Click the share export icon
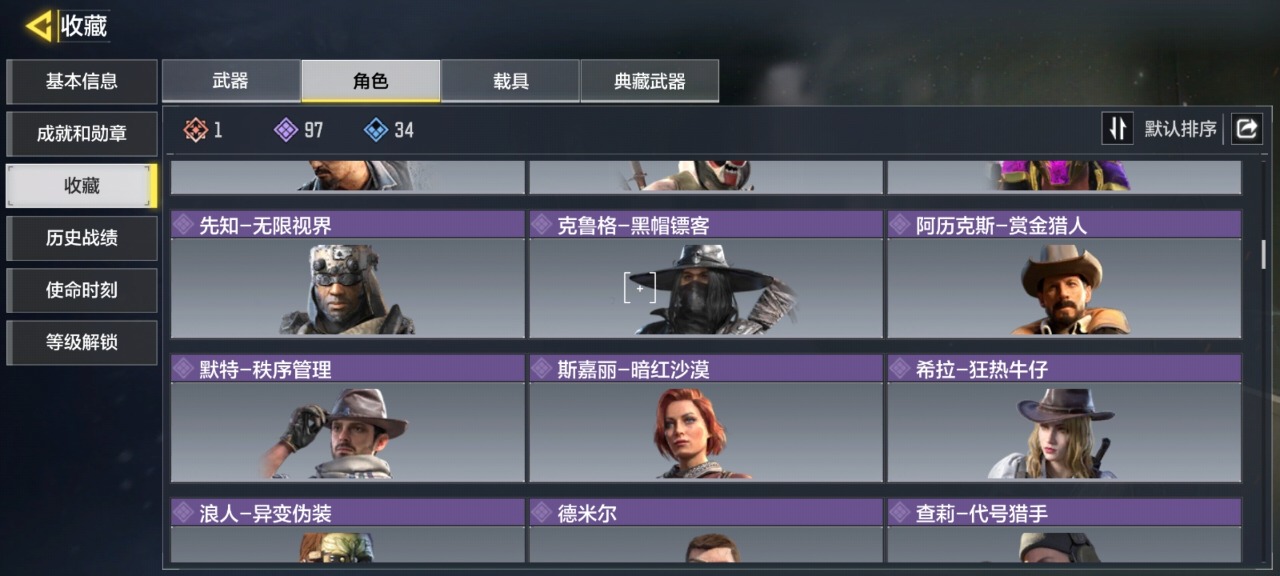1280x576 pixels. pyautogui.click(x=1246, y=129)
